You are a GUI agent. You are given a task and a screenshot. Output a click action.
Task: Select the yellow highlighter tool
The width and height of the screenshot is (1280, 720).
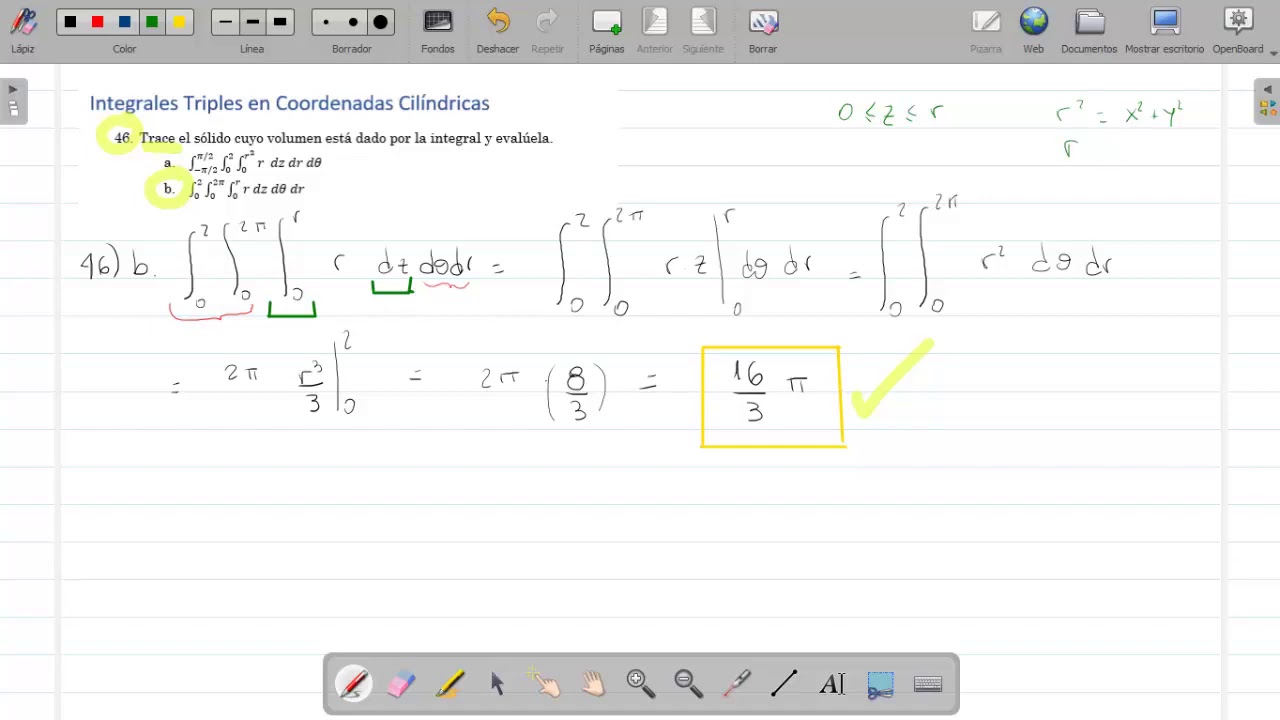coord(450,684)
